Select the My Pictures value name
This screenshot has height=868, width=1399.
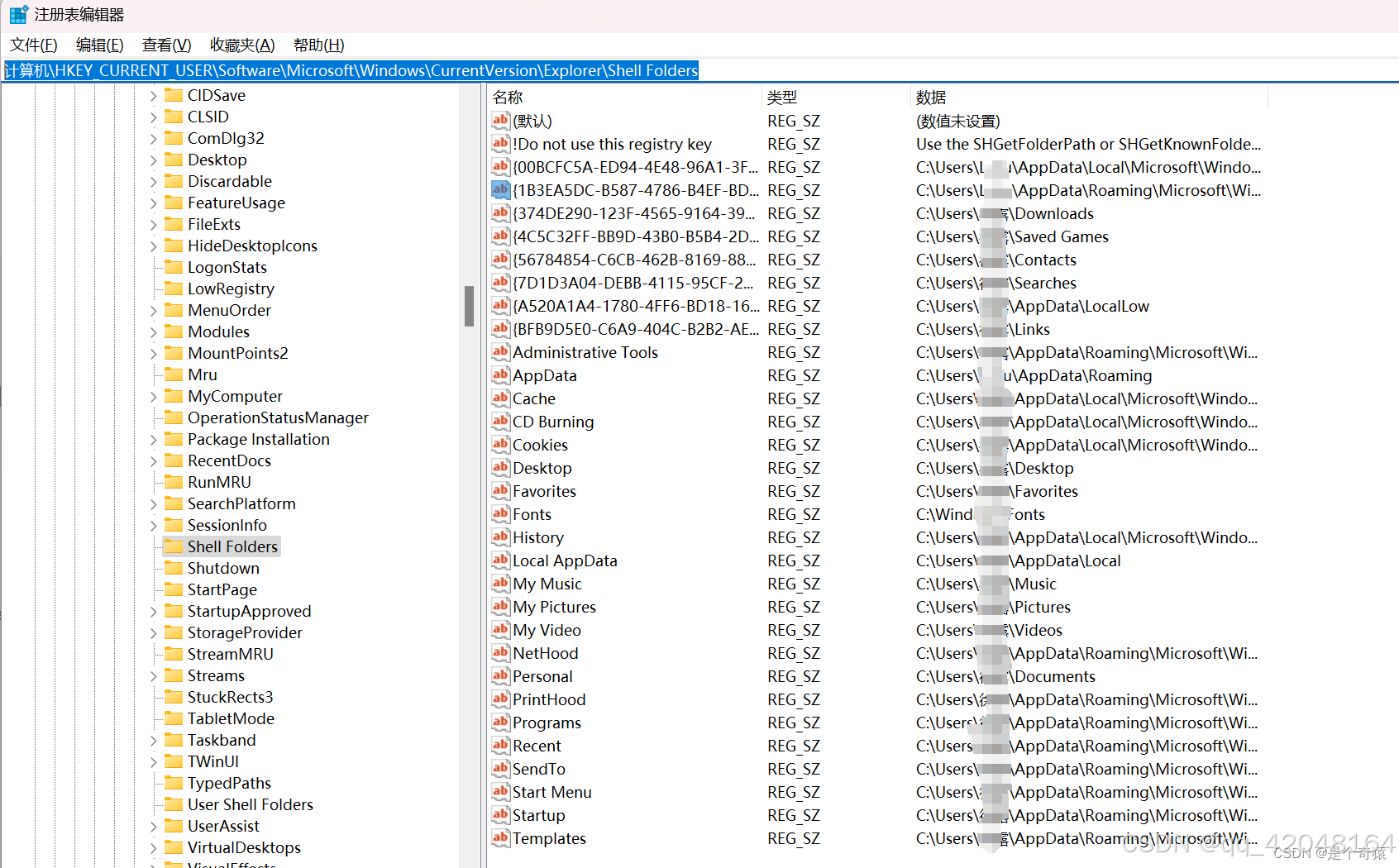554,607
